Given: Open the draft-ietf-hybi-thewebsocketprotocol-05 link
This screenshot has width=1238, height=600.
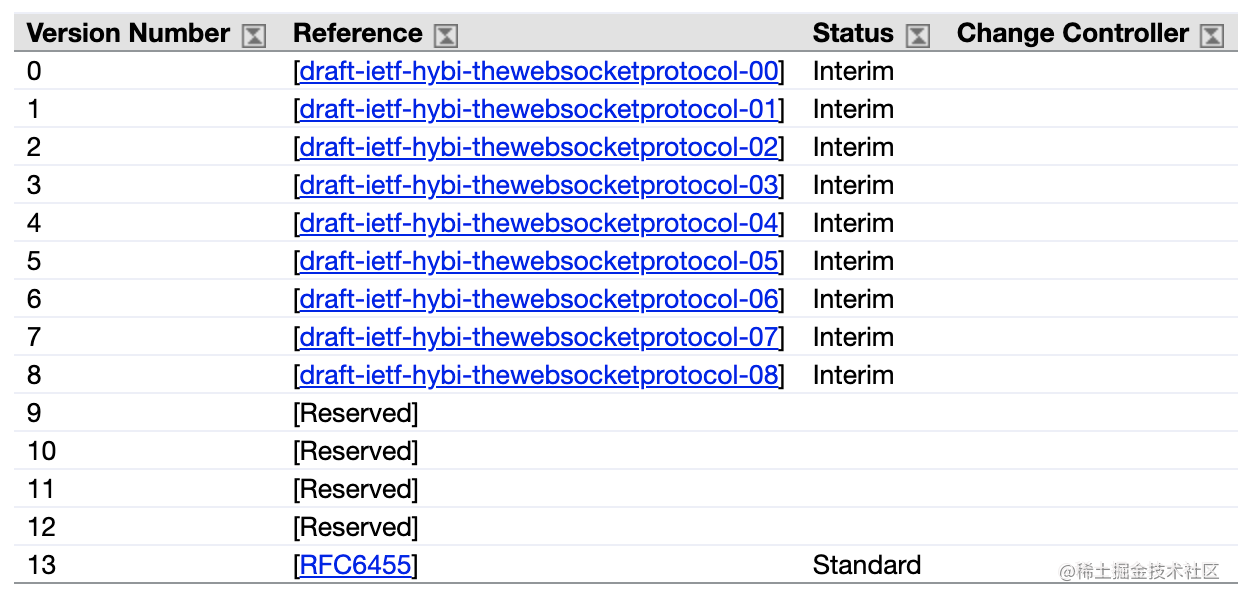Looking at the screenshot, I should click(538, 261).
